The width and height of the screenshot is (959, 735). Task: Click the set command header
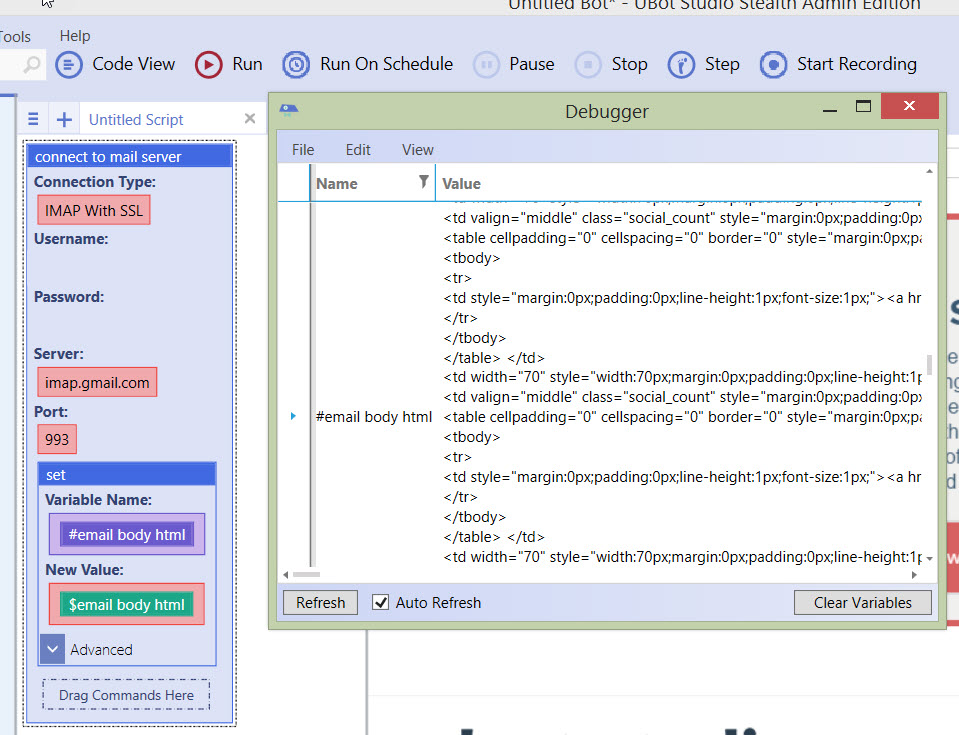[x=127, y=475]
